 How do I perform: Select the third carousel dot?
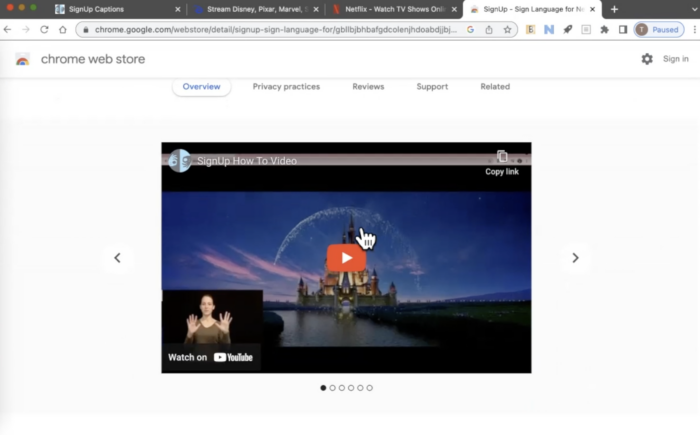click(342, 388)
